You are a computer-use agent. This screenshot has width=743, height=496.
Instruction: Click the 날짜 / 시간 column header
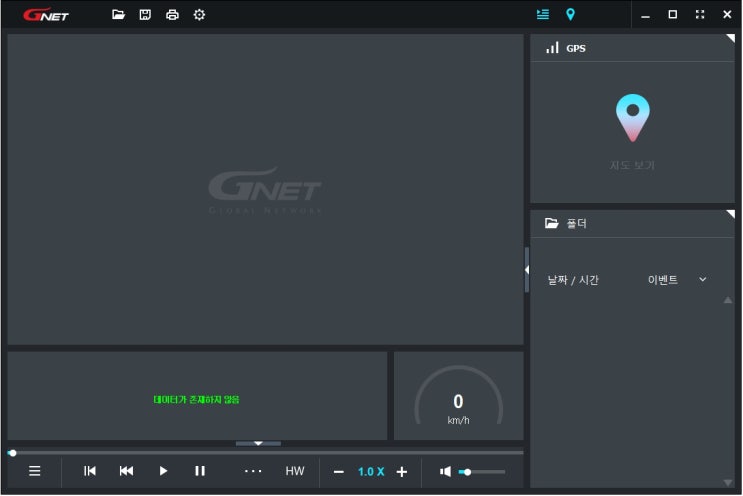573,280
